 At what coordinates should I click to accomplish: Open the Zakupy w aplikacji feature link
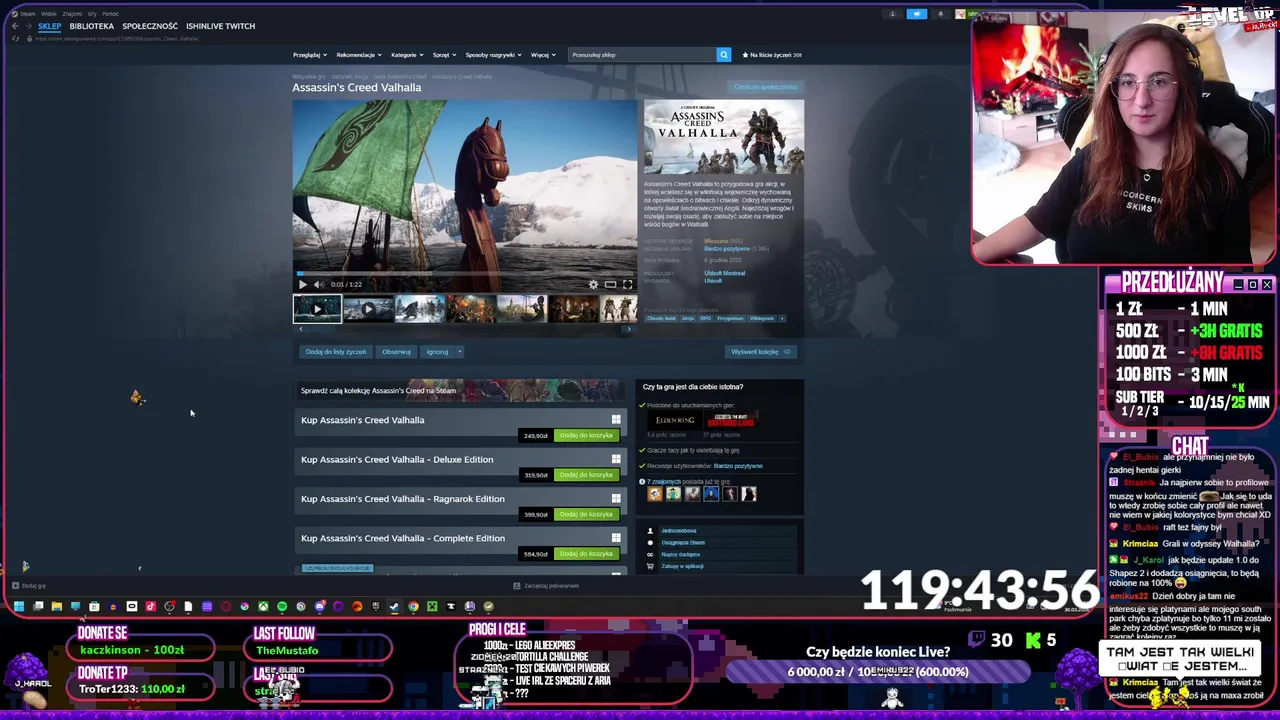(682, 566)
